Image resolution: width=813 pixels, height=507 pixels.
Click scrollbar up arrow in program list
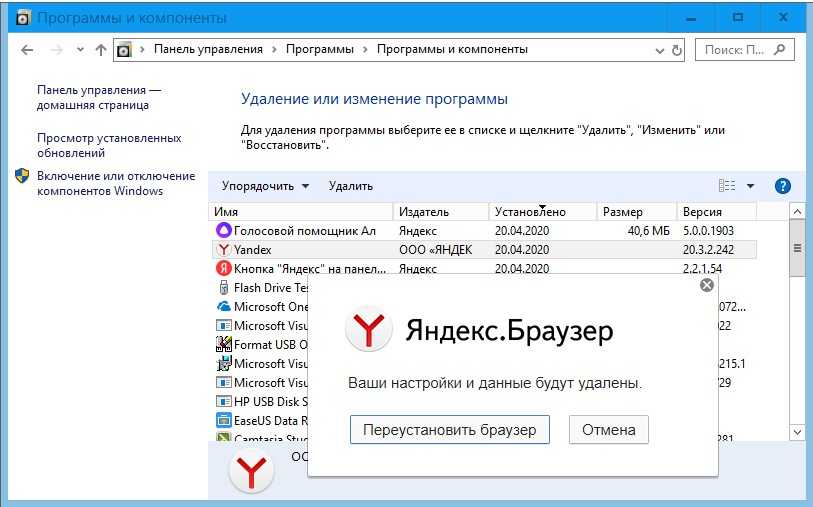click(797, 212)
